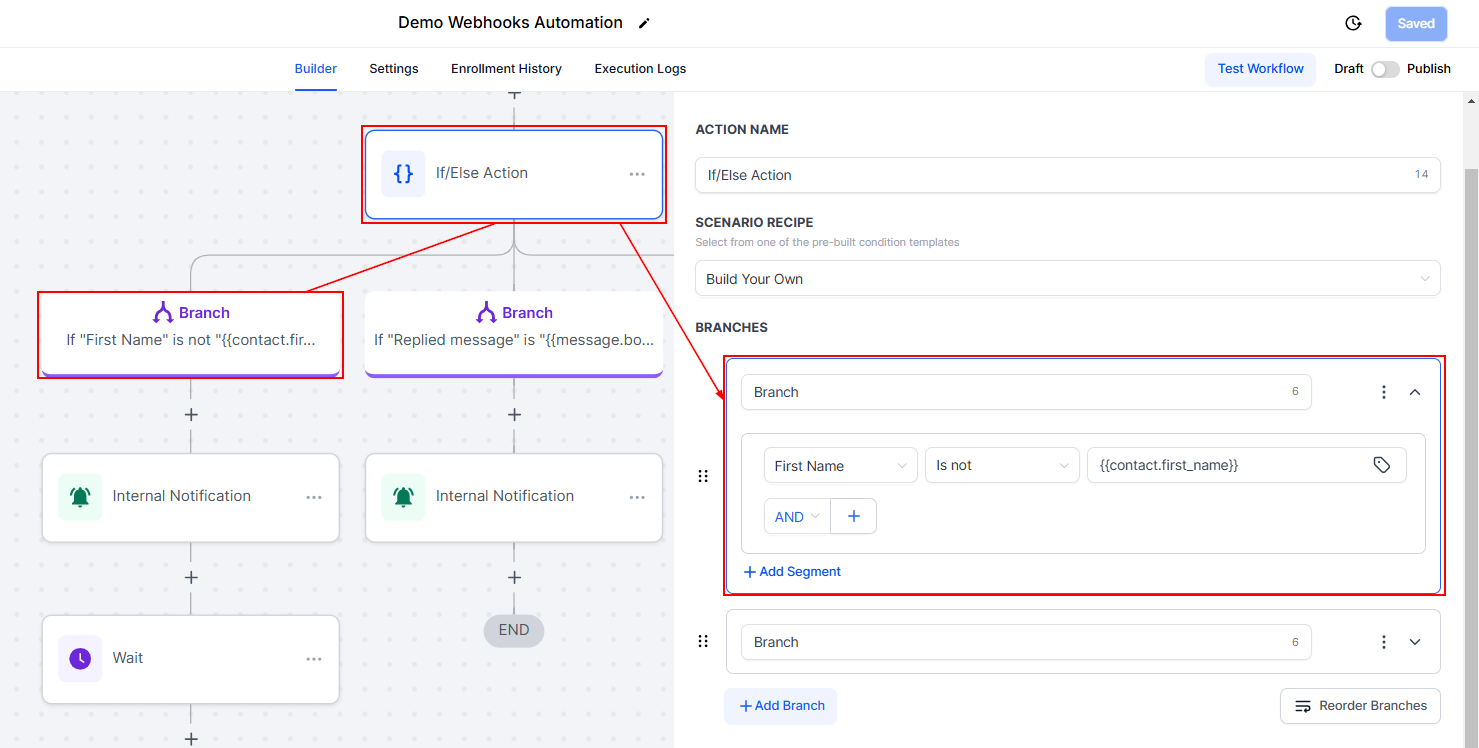Open the If/Else Action node options menu
Screen dimensions: 1479x748
click(637, 174)
